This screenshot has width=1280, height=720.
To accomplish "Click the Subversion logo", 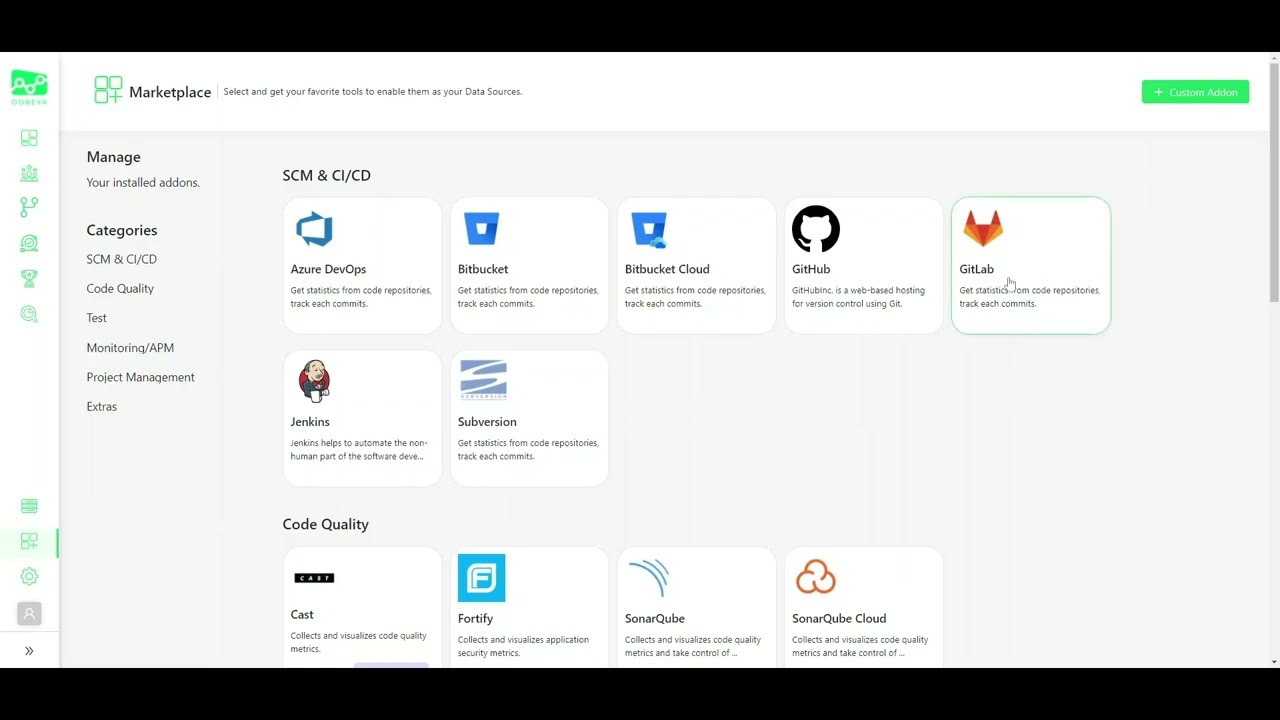I will tap(483, 381).
